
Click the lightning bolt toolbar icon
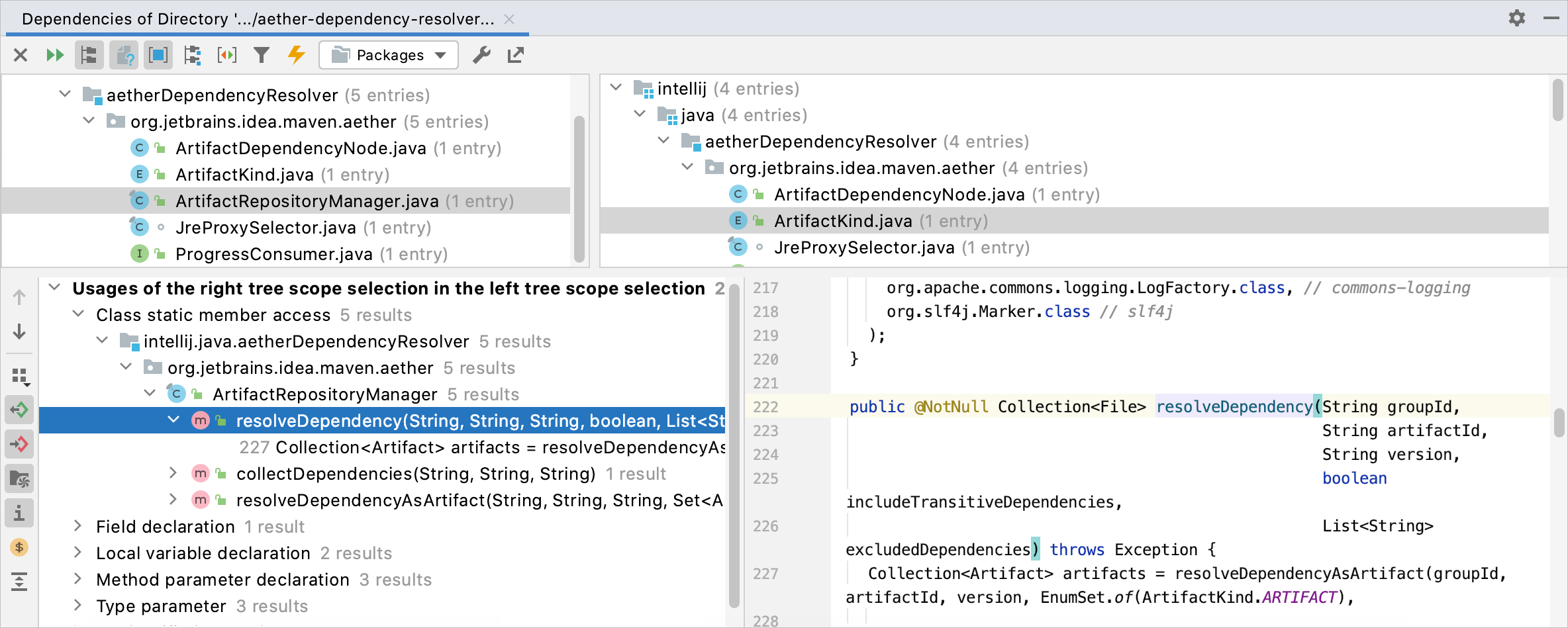(x=296, y=55)
